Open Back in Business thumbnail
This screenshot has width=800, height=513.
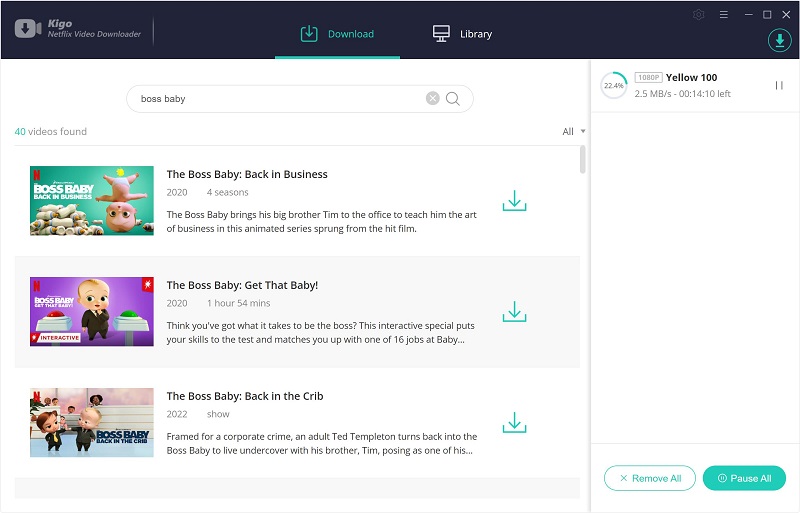click(x=92, y=201)
